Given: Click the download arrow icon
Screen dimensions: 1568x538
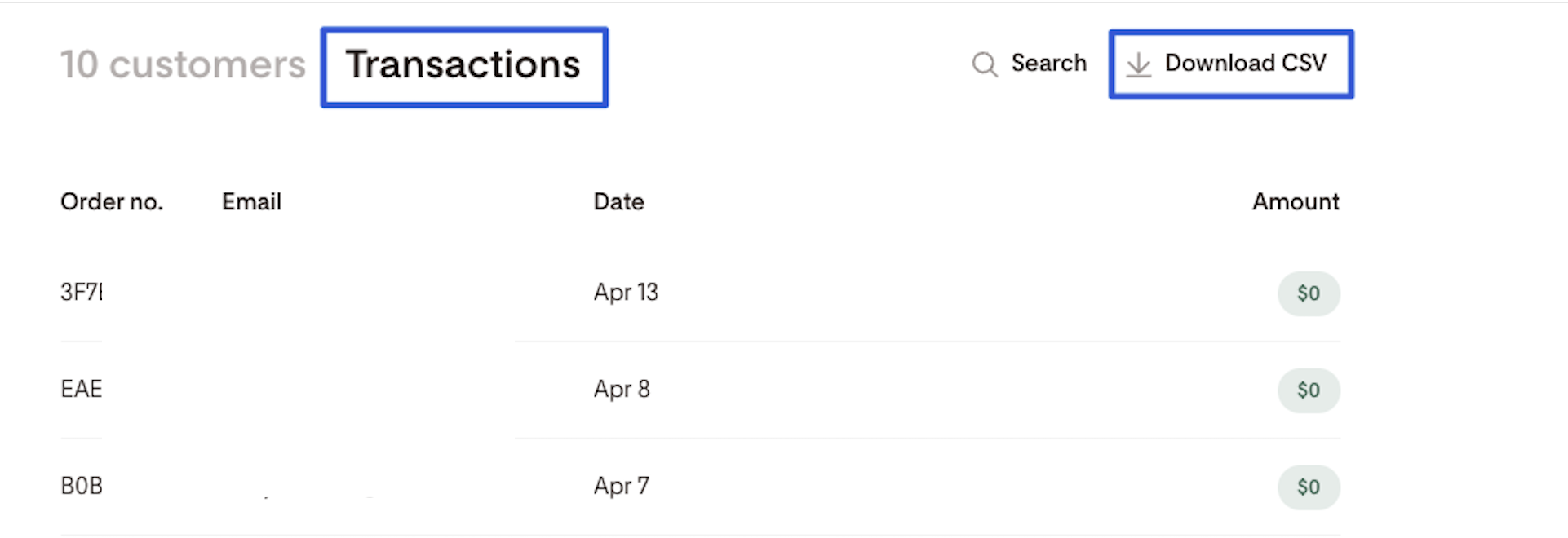Looking at the screenshot, I should point(1138,64).
